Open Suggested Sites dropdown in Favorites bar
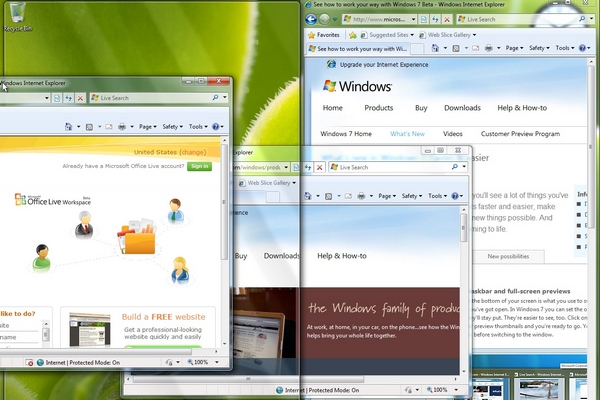This screenshot has width=600, height=400. click(412, 35)
